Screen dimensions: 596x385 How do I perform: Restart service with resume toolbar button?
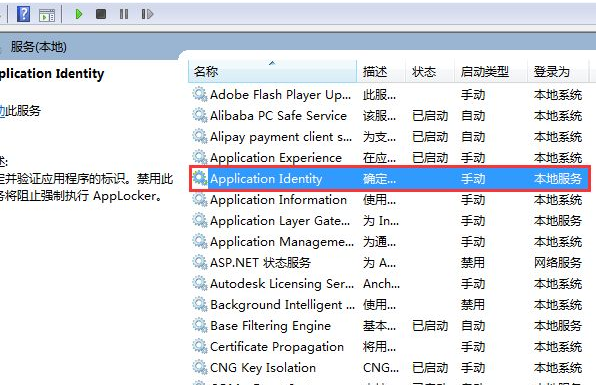pyautogui.click(x=147, y=14)
